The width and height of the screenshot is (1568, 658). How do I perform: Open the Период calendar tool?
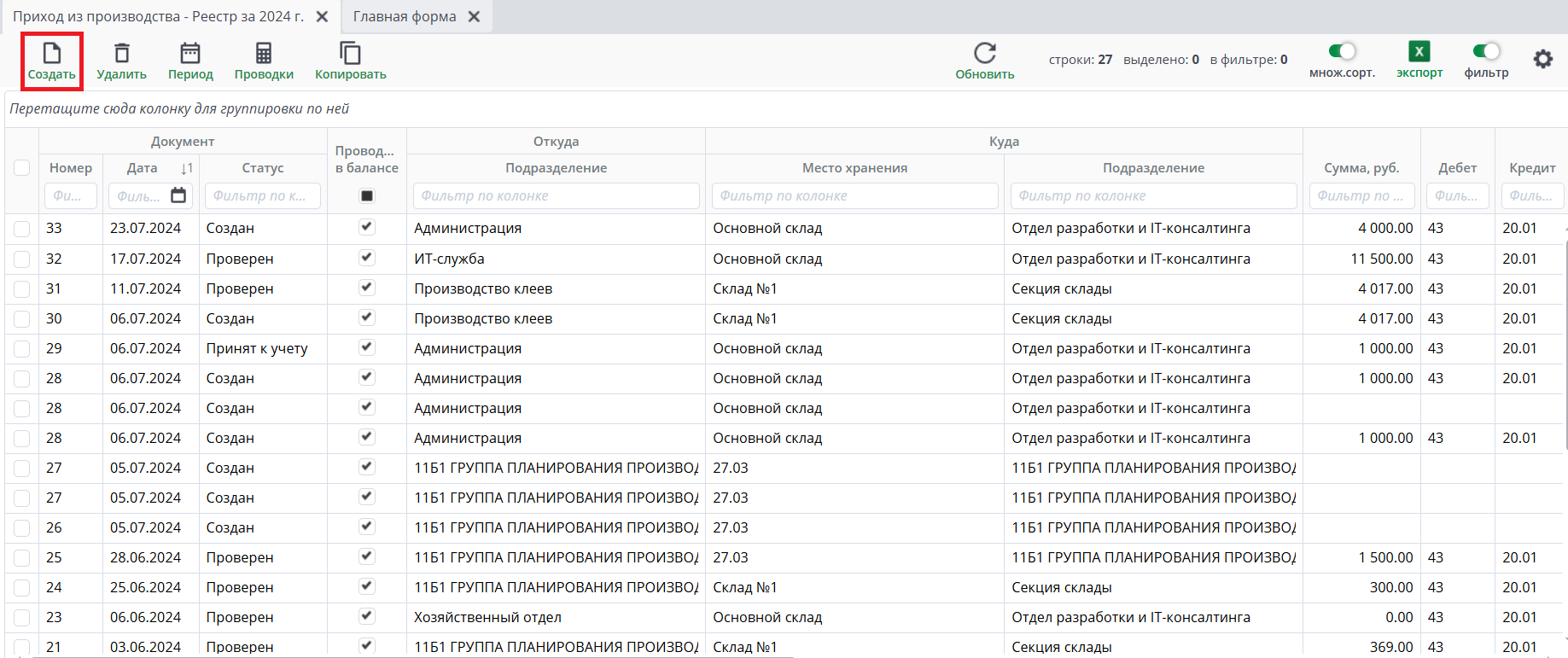[x=189, y=54]
